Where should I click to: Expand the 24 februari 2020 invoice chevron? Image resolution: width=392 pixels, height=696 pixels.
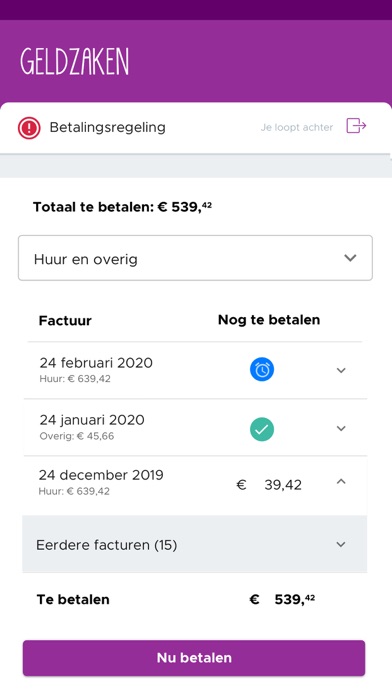pyautogui.click(x=341, y=370)
